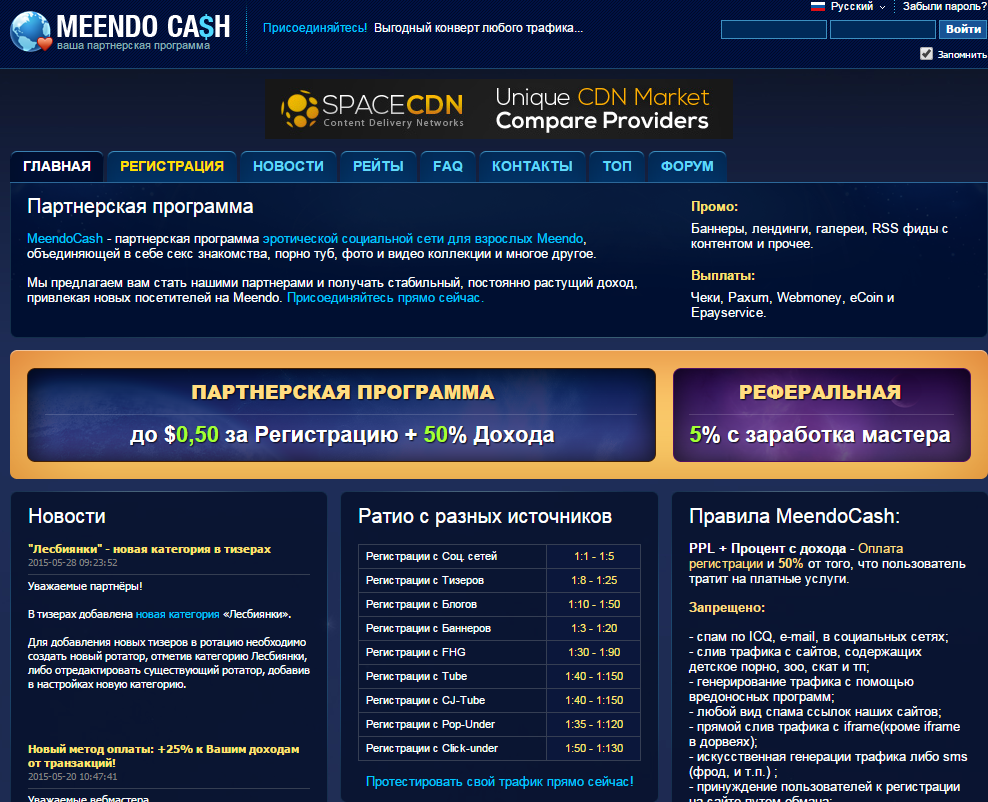
Task: Open the Забыли пароль? link
Action: pyautogui.click(x=945, y=6)
